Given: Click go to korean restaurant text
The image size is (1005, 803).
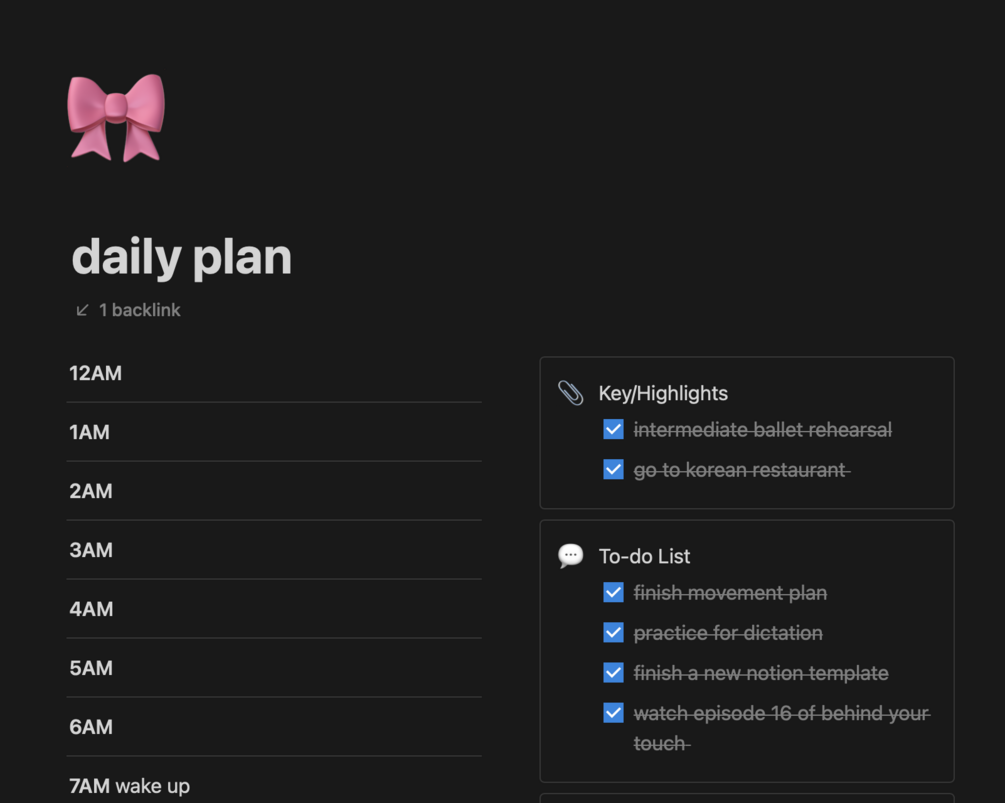Looking at the screenshot, I should click(x=740, y=470).
